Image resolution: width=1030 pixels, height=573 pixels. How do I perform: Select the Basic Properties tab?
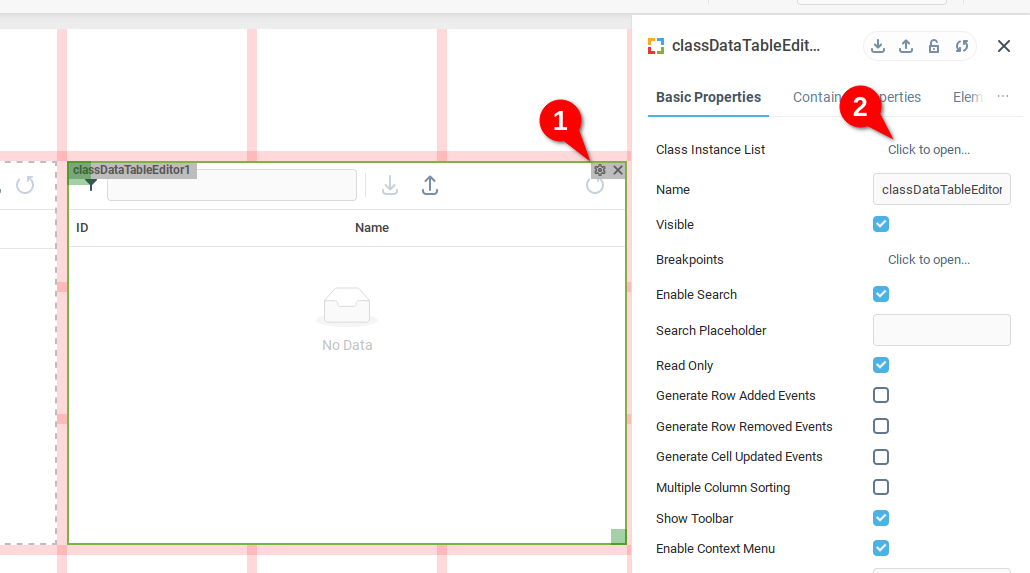(x=708, y=97)
